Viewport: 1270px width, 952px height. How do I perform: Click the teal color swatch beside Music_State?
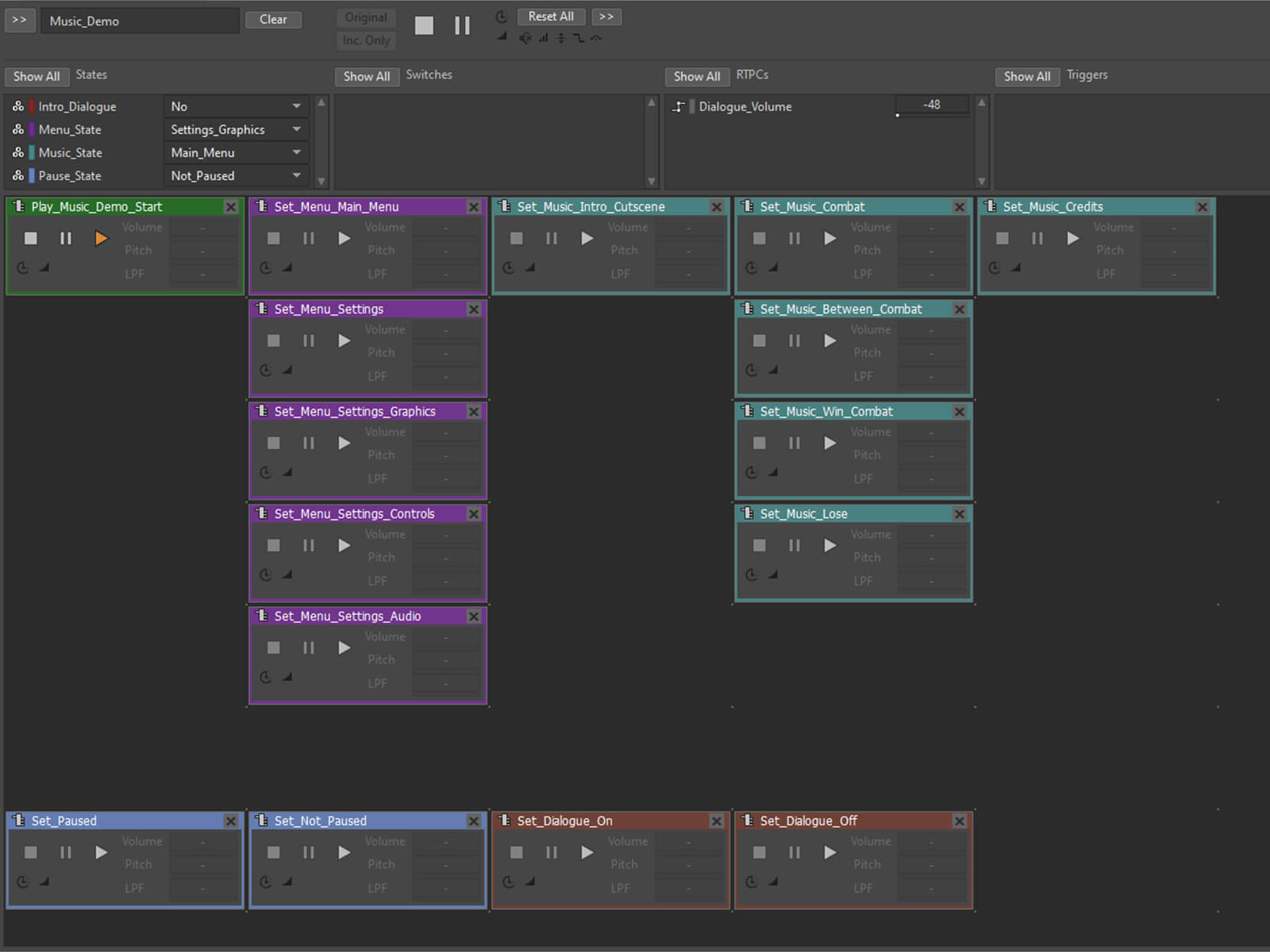32,152
